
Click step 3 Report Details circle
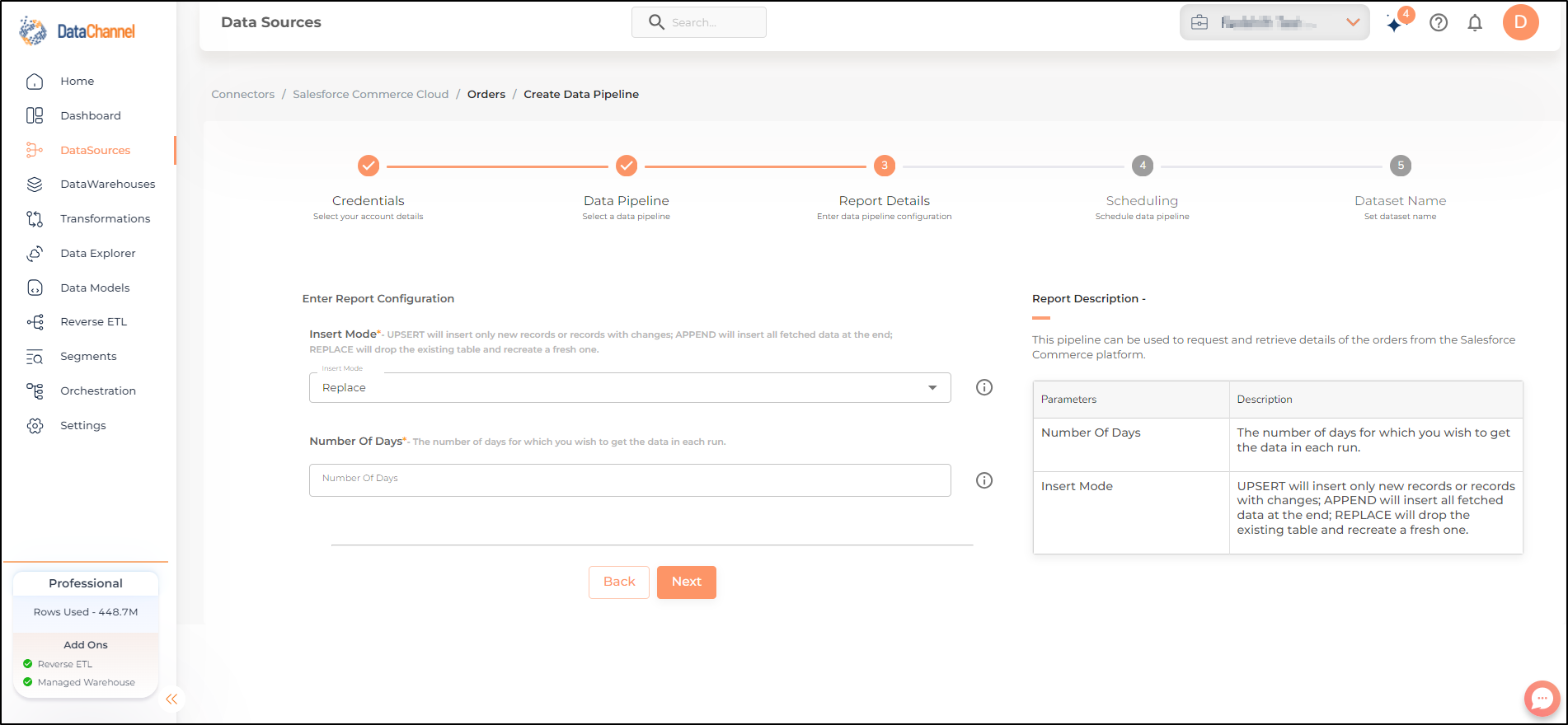(885, 166)
